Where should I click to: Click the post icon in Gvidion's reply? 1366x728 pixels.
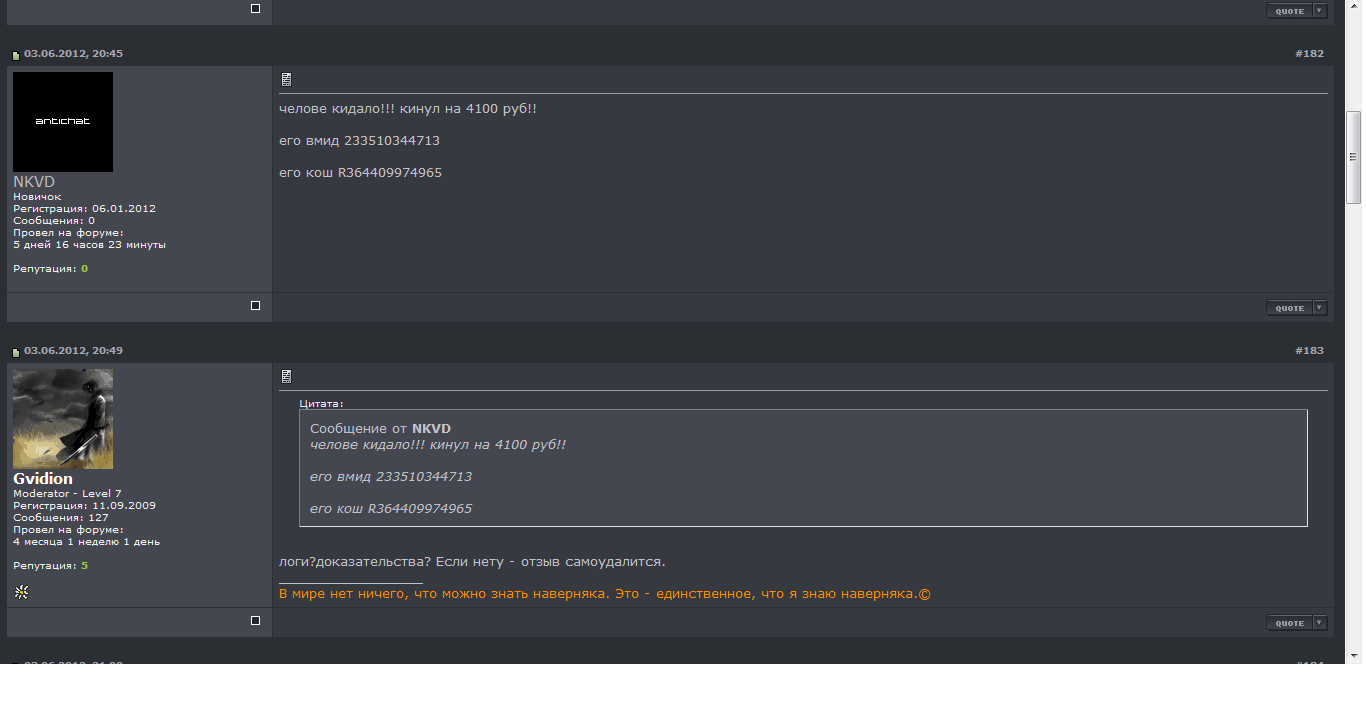click(x=286, y=376)
